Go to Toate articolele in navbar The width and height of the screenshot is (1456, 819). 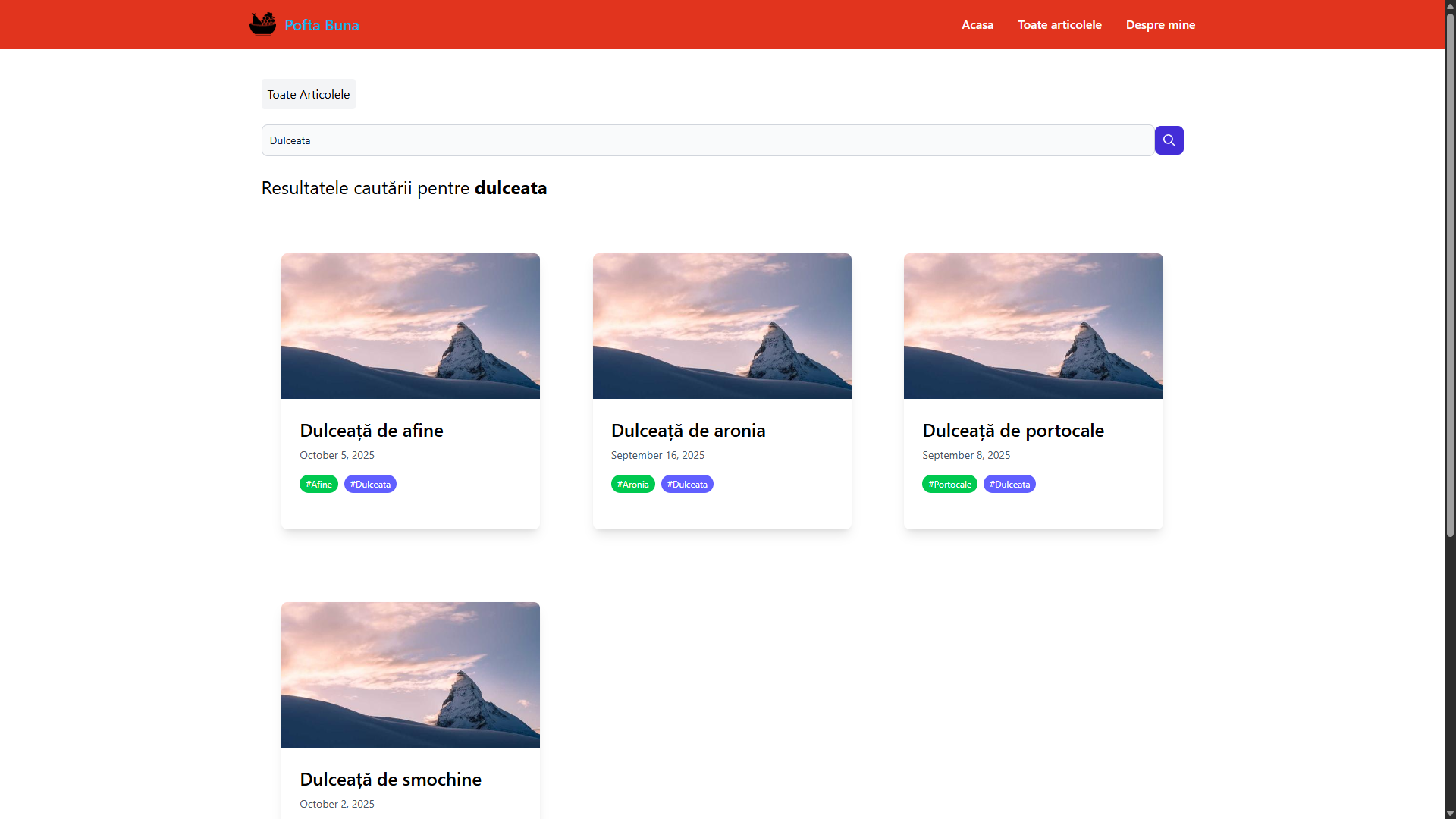1059,24
